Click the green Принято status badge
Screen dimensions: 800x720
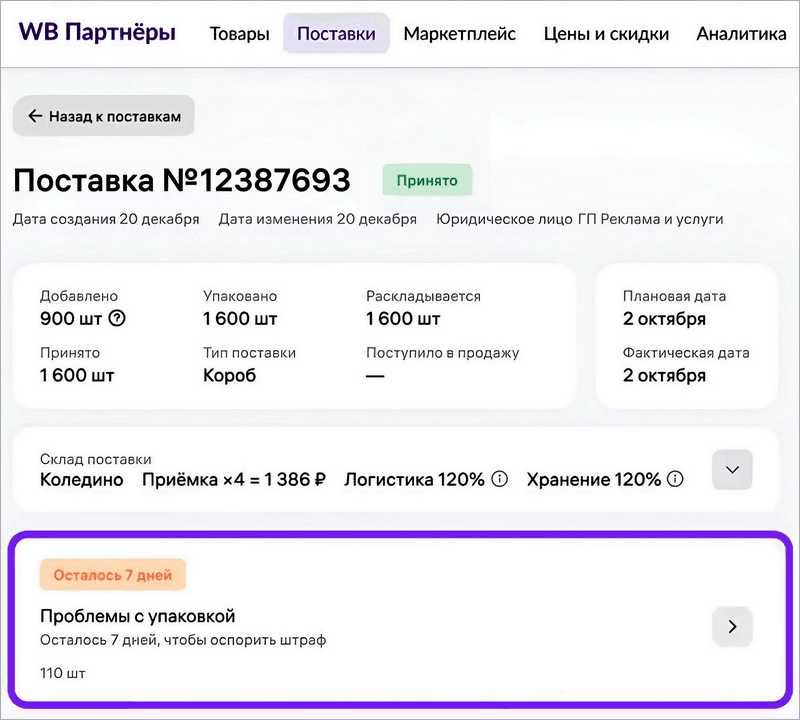(x=427, y=181)
